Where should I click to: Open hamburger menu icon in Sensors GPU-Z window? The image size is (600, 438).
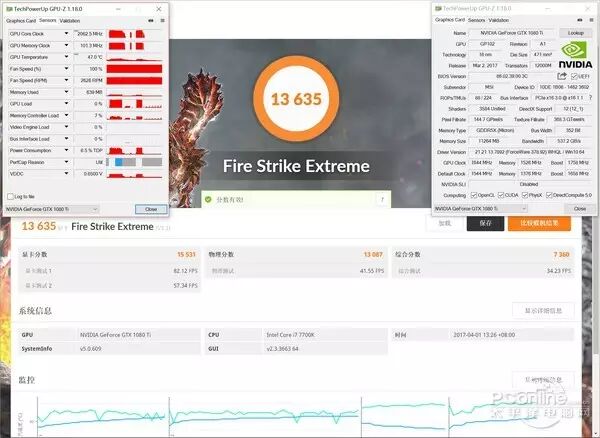tap(163, 21)
